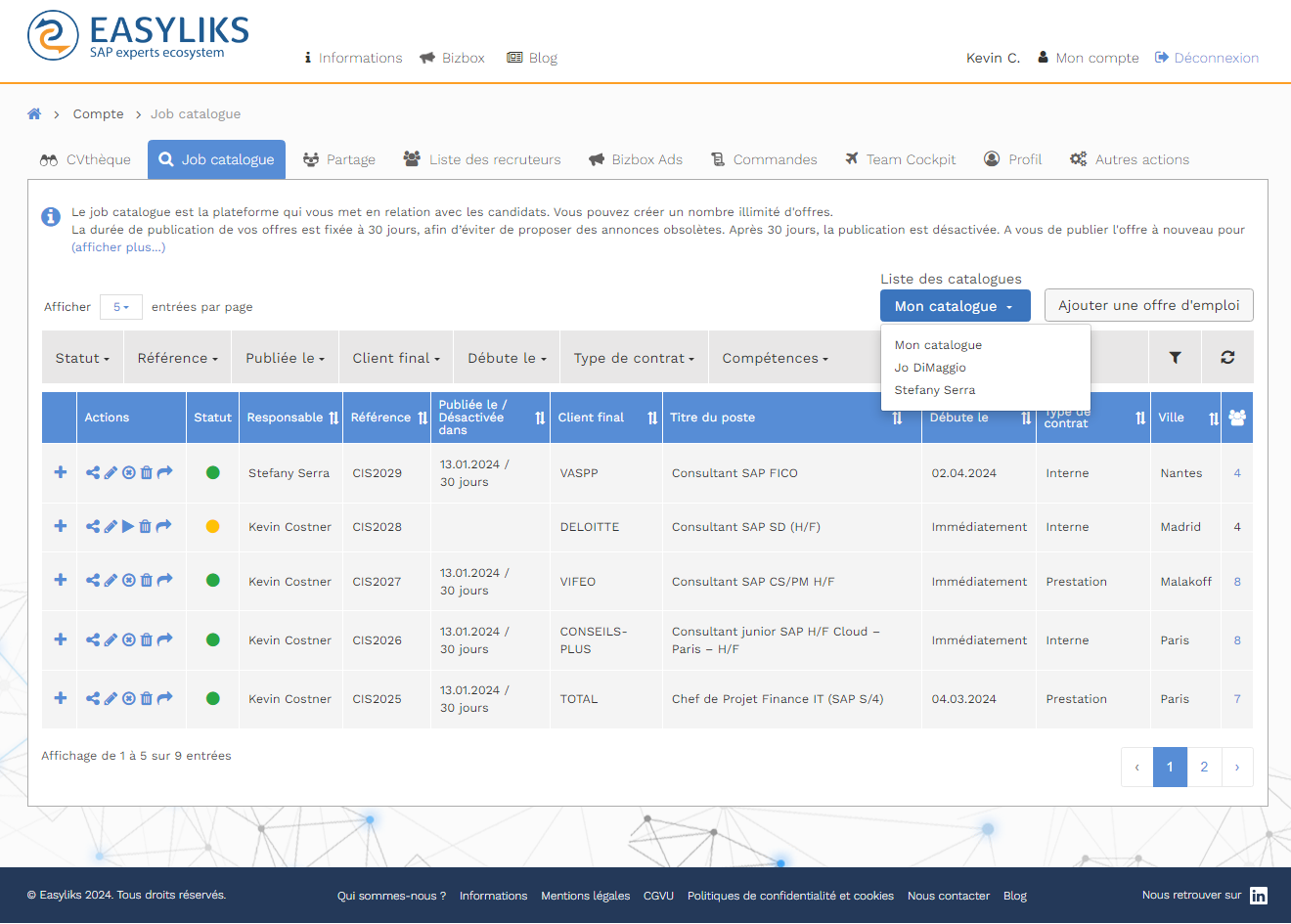The image size is (1291, 924).
Task: Choose Mon catalogue menu entry
Action: pyautogui.click(x=938, y=345)
